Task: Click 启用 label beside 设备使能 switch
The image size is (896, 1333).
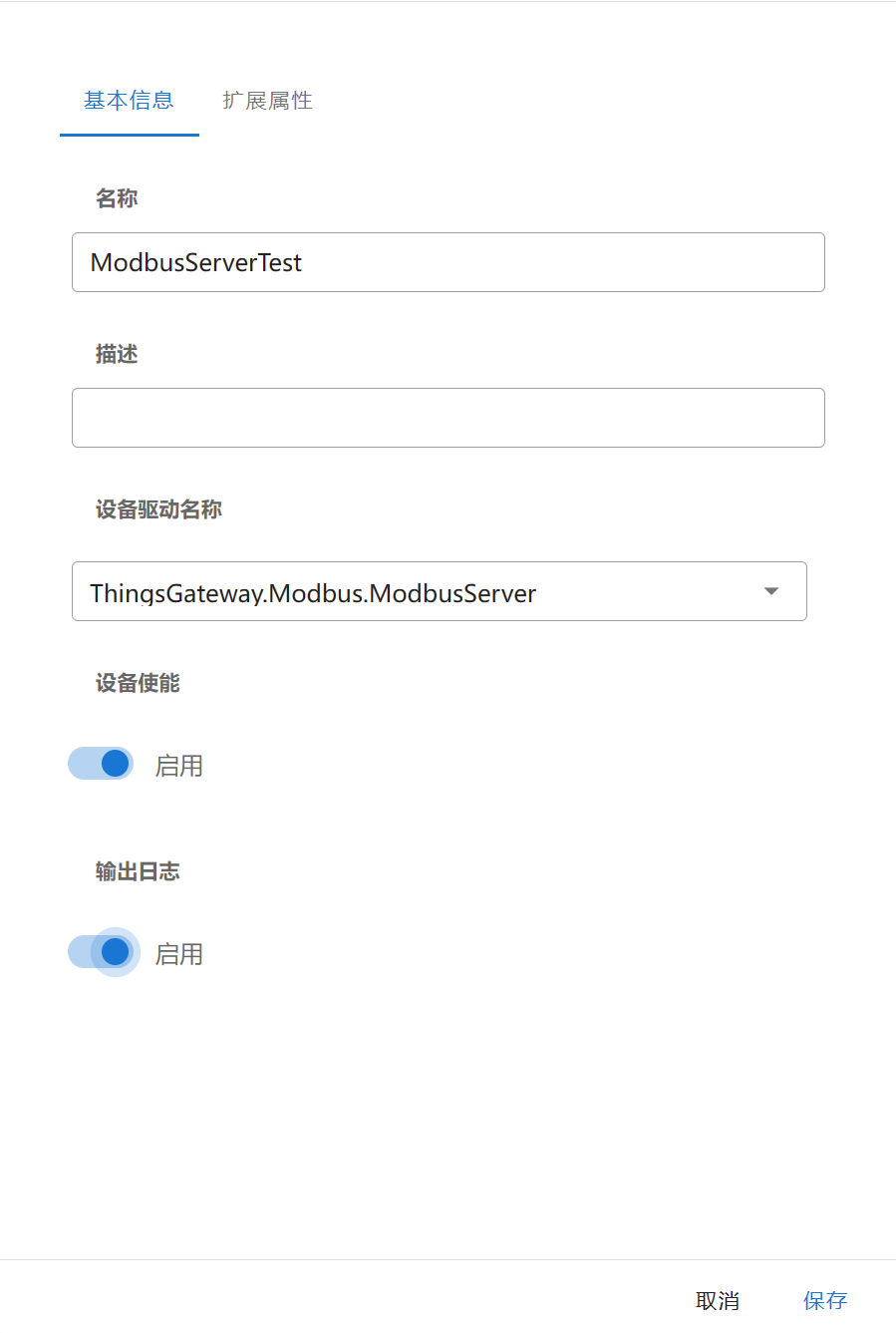Action: tap(179, 766)
